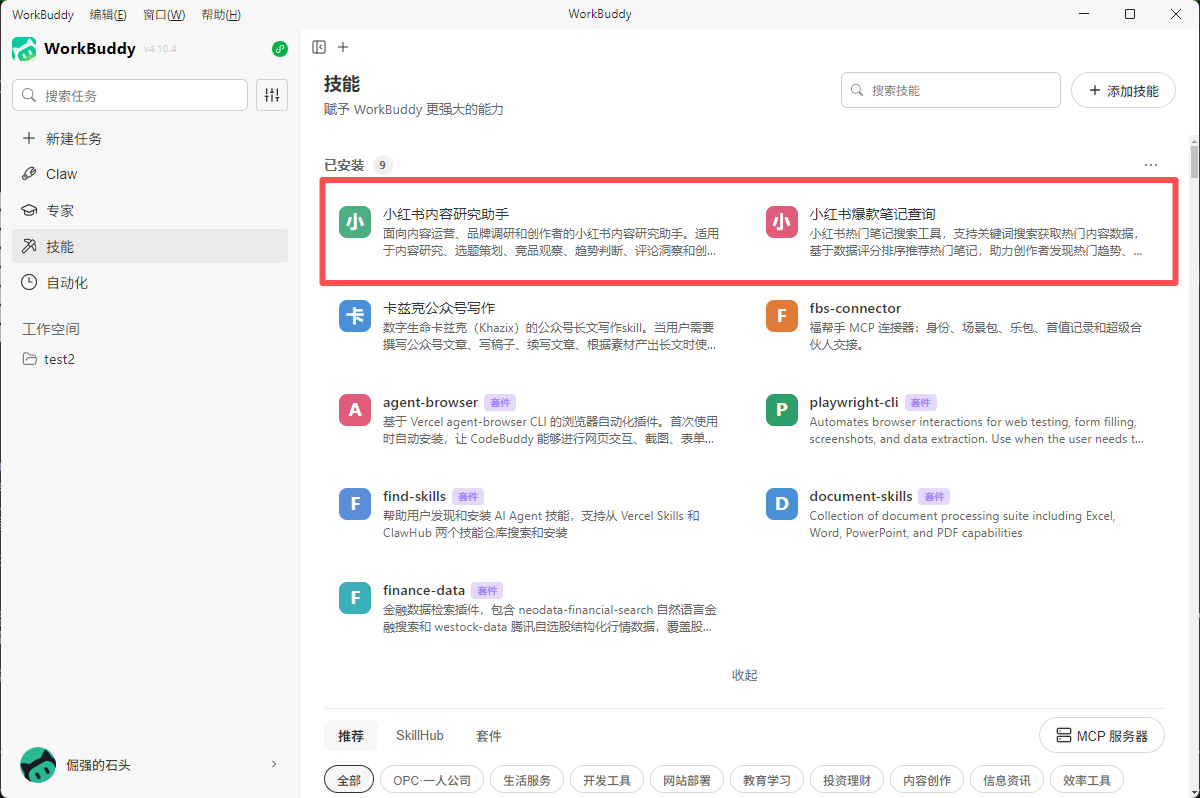Open the fbs-connector skill title

[x=855, y=308]
